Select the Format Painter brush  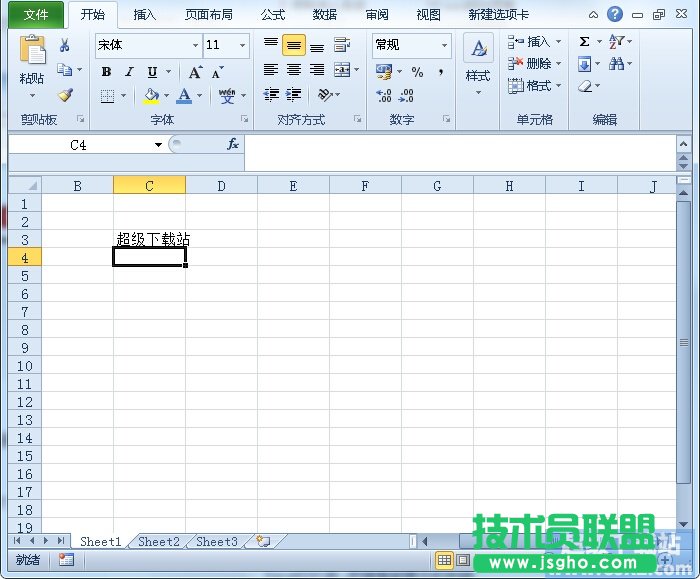pos(65,95)
